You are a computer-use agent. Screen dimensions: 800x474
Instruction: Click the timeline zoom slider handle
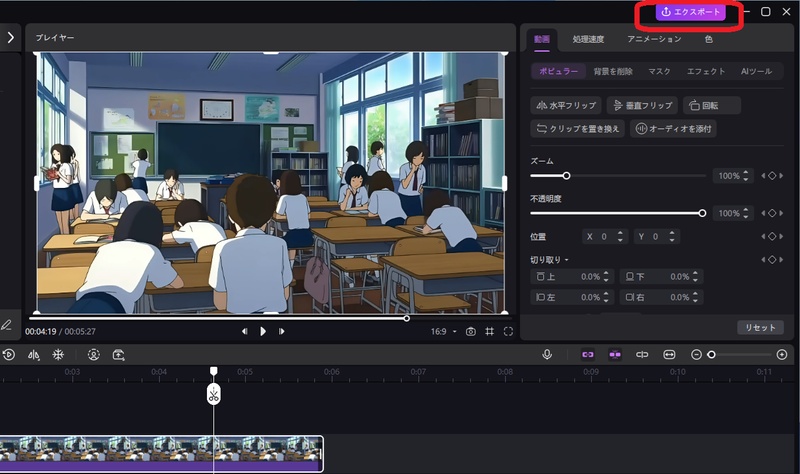pyautogui.click(x=711, y=355)
